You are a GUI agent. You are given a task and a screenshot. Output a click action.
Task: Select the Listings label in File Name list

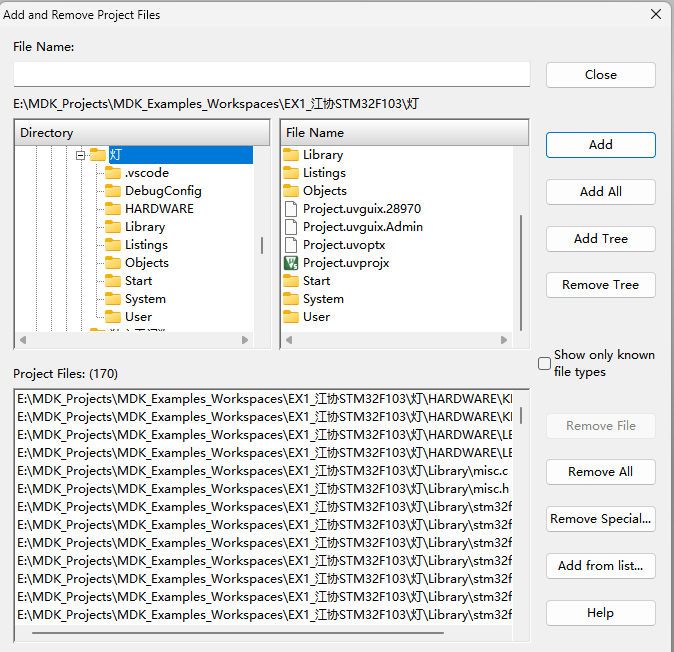click(324, 173)
